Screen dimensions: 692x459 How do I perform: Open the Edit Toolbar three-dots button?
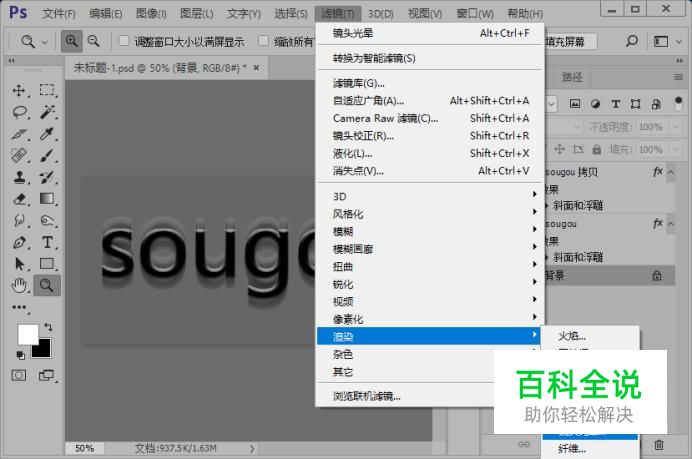[19, 307]
